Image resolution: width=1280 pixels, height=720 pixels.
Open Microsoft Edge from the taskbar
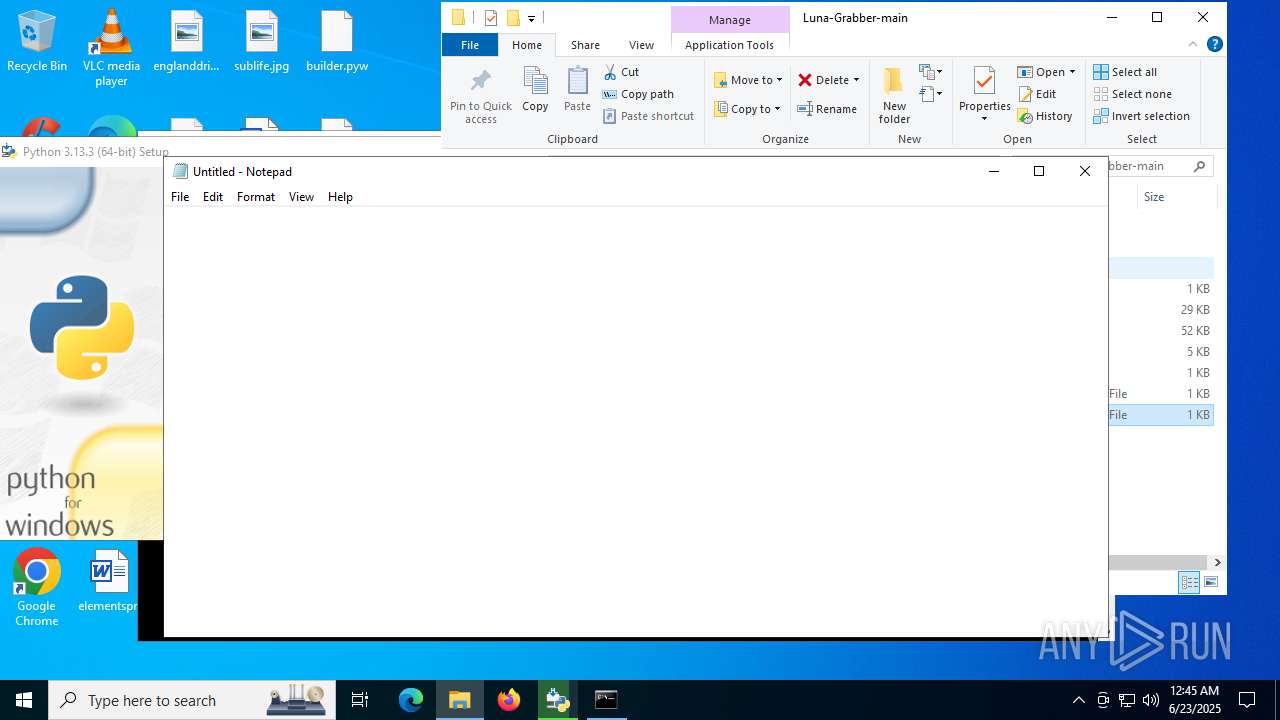pos(411,700)
